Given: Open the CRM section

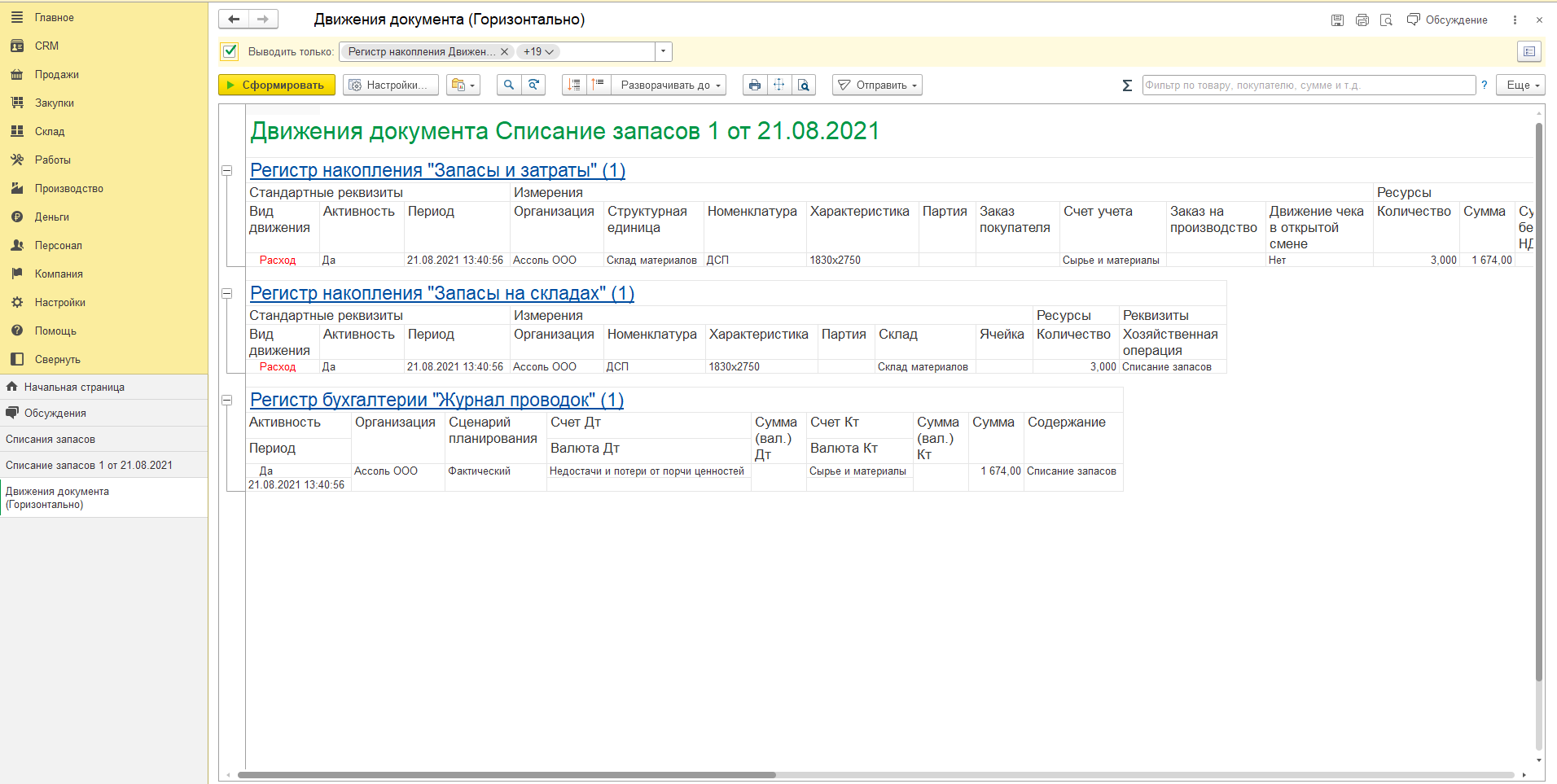Looking at the screenshot, I should click(x=46, y=46).
